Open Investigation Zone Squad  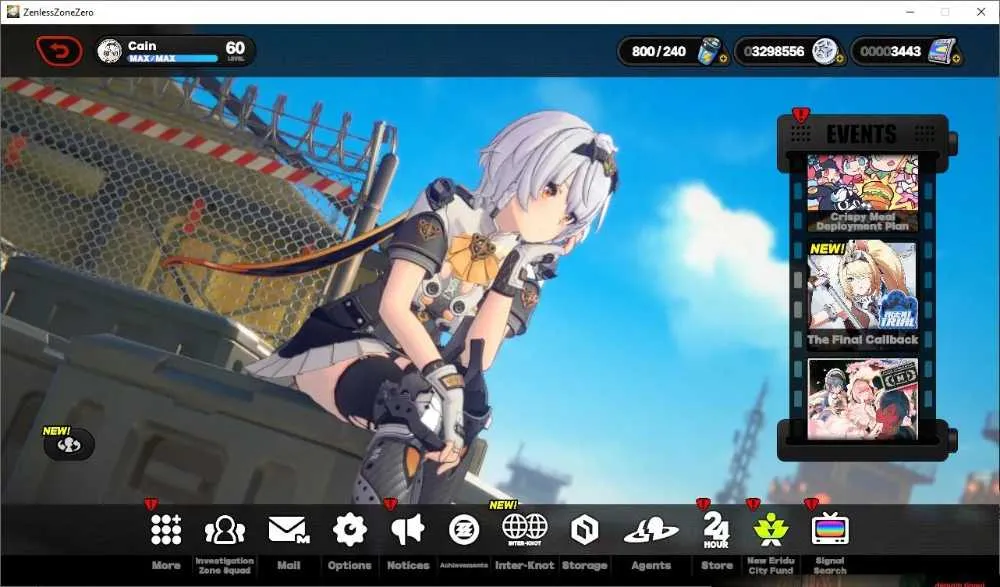coord(224,530)
